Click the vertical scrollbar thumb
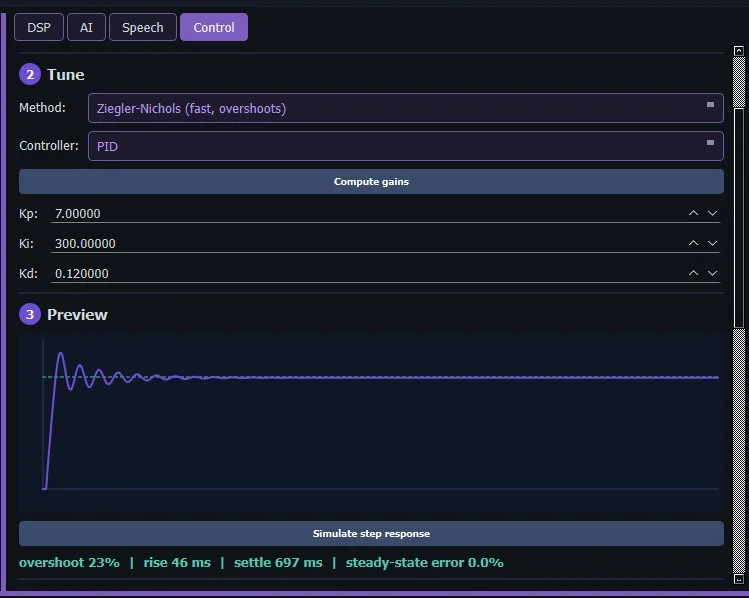Viewport: 749px width, 598px height. coord(738,218)
